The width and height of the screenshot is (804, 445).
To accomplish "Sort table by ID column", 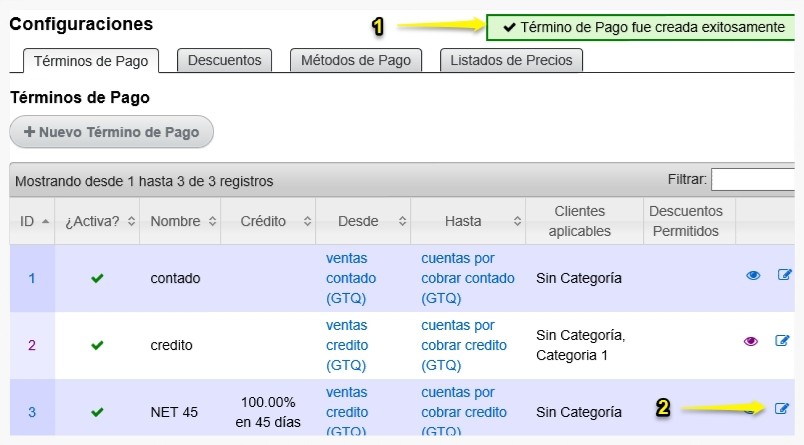I will [32, 221].
